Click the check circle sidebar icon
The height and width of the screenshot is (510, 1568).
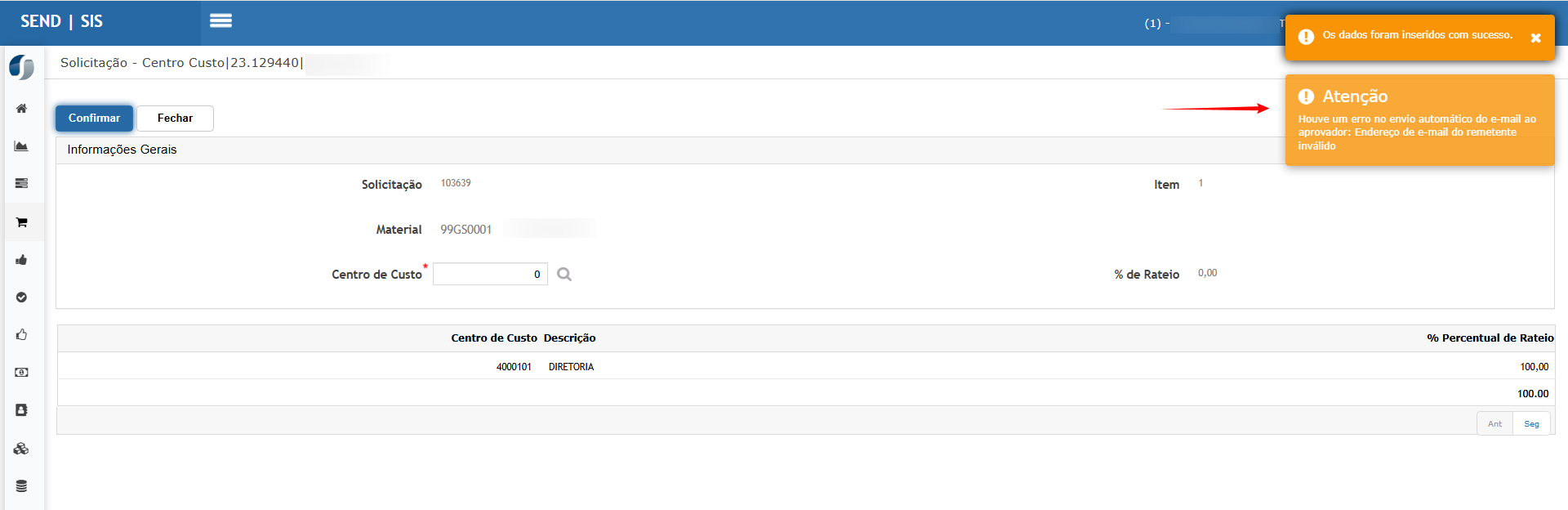point(21,297)
